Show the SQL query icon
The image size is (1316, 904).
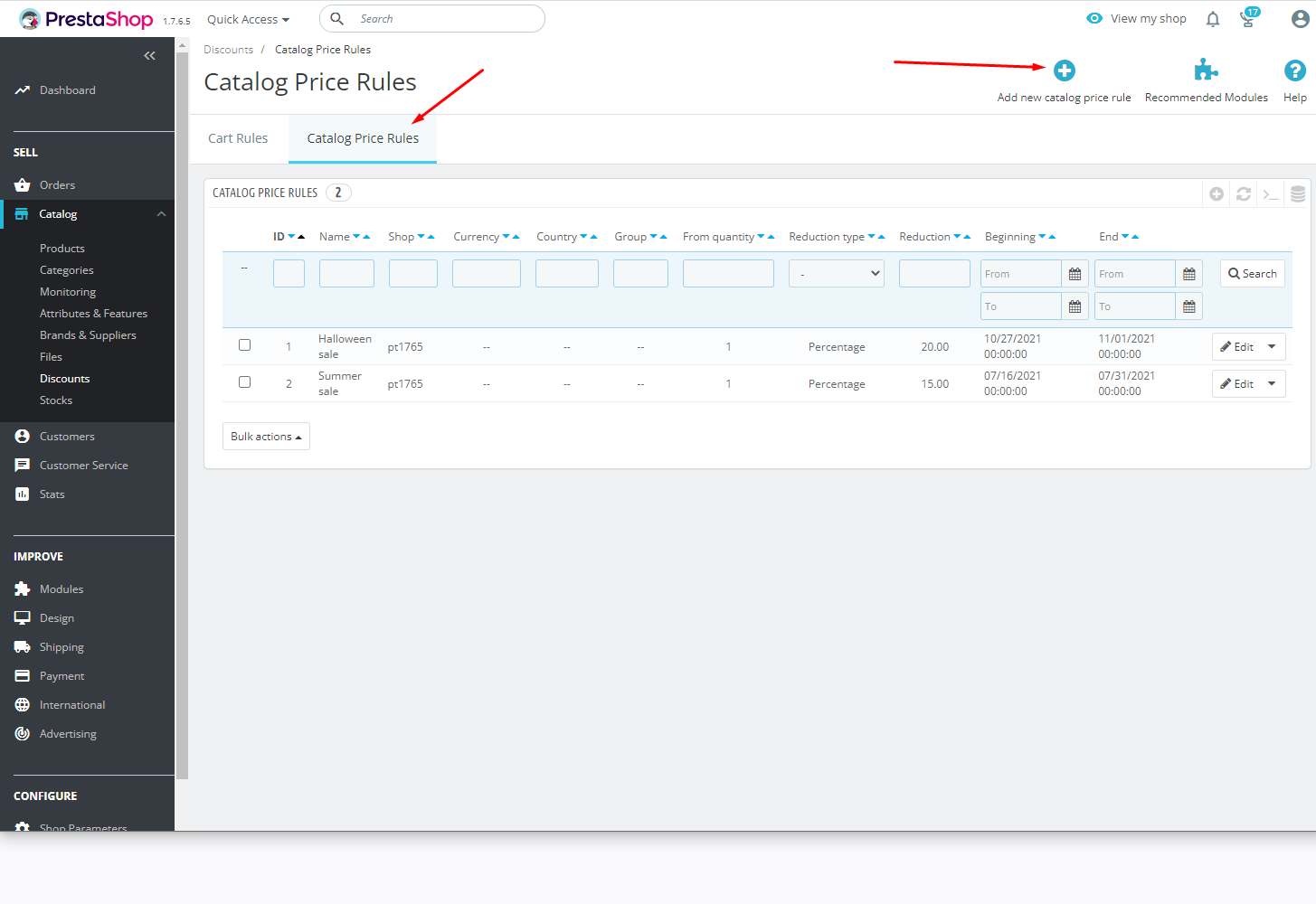click(x=1271, y=193)
